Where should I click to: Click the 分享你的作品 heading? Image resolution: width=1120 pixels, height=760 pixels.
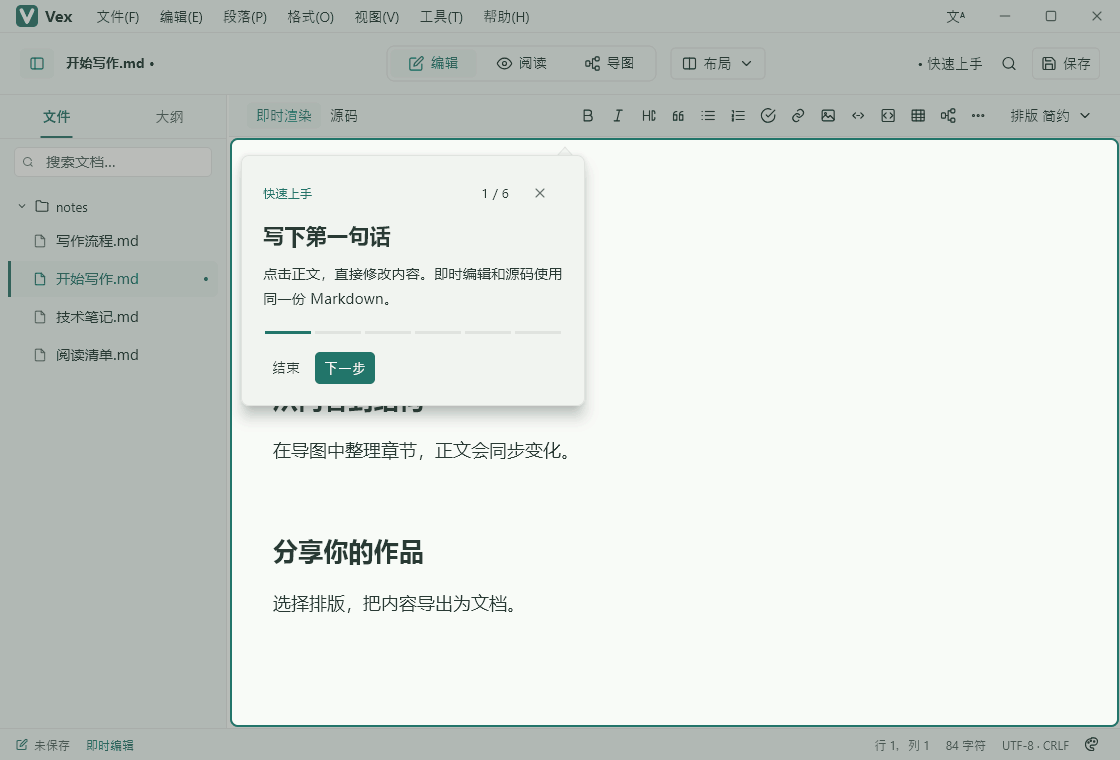[x=348, y=551]
